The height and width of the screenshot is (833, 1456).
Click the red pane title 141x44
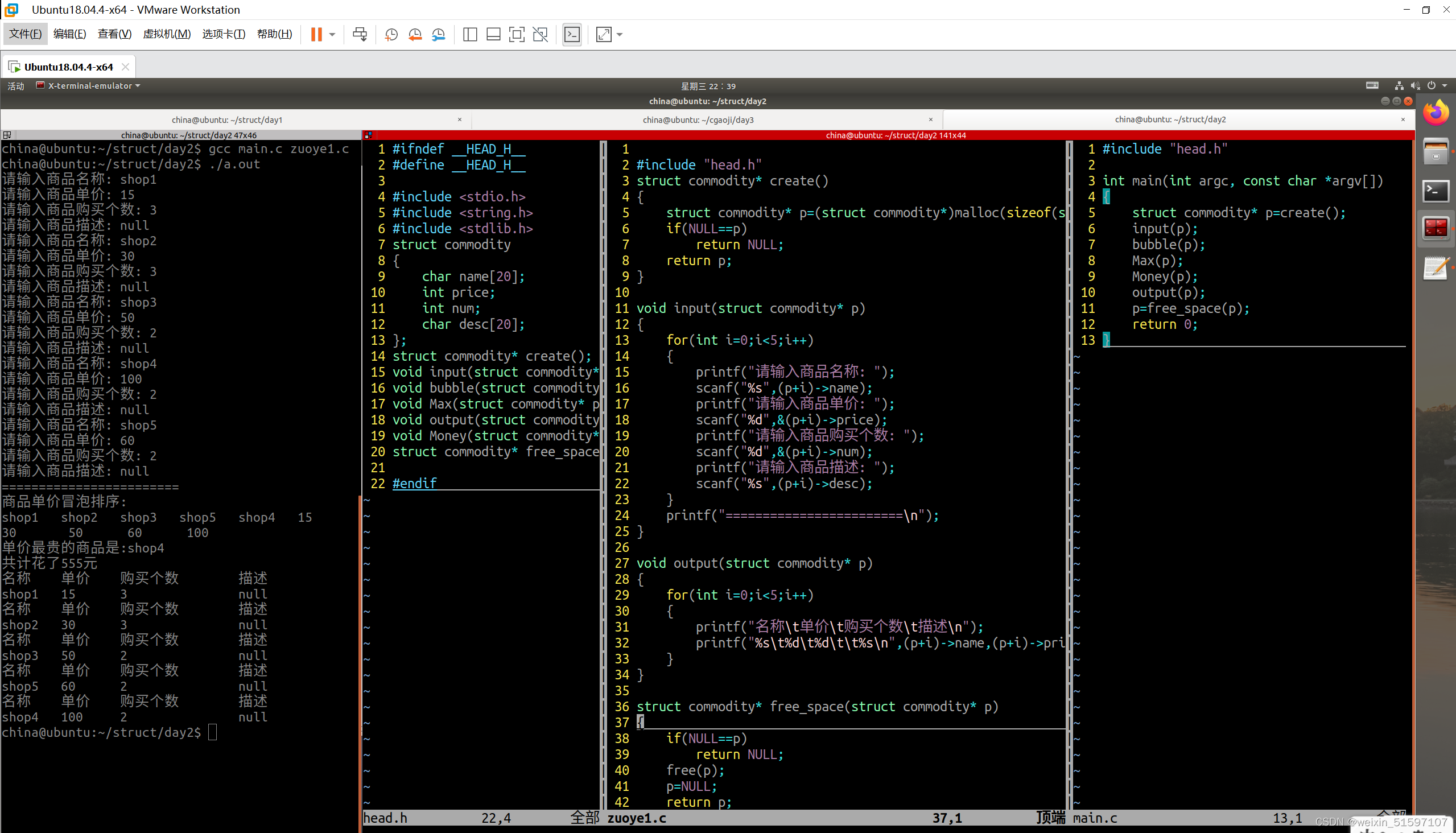896,135
